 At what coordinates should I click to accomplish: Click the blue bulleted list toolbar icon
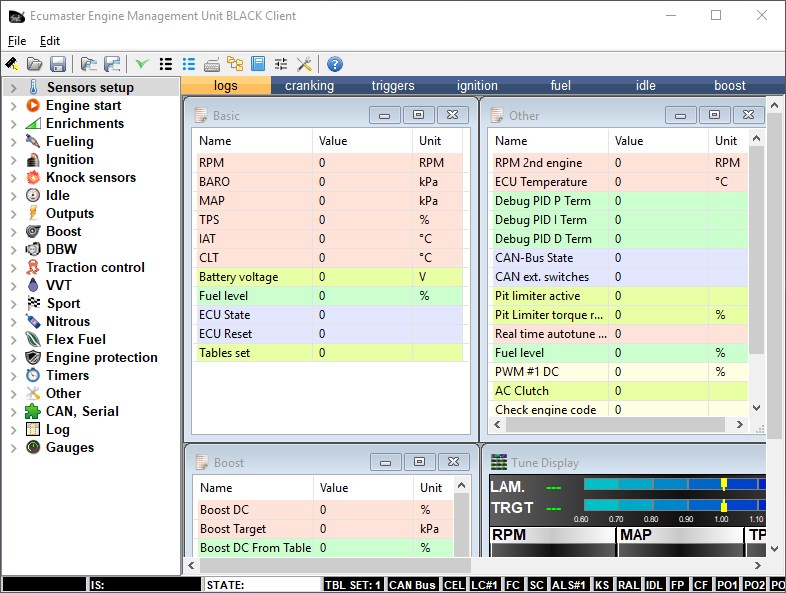coord(188,64)
